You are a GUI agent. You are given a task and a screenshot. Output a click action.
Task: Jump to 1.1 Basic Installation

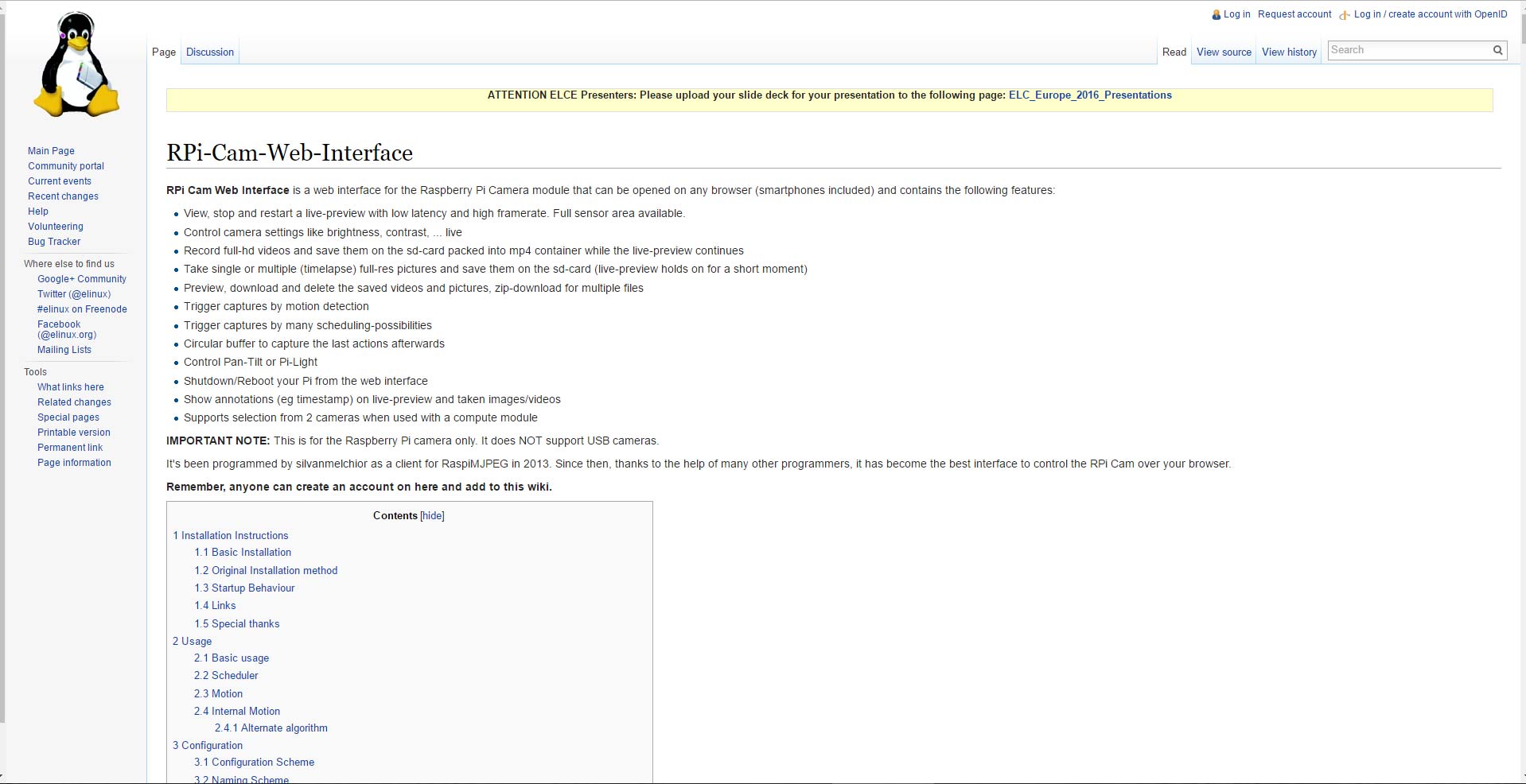(243, 553)
